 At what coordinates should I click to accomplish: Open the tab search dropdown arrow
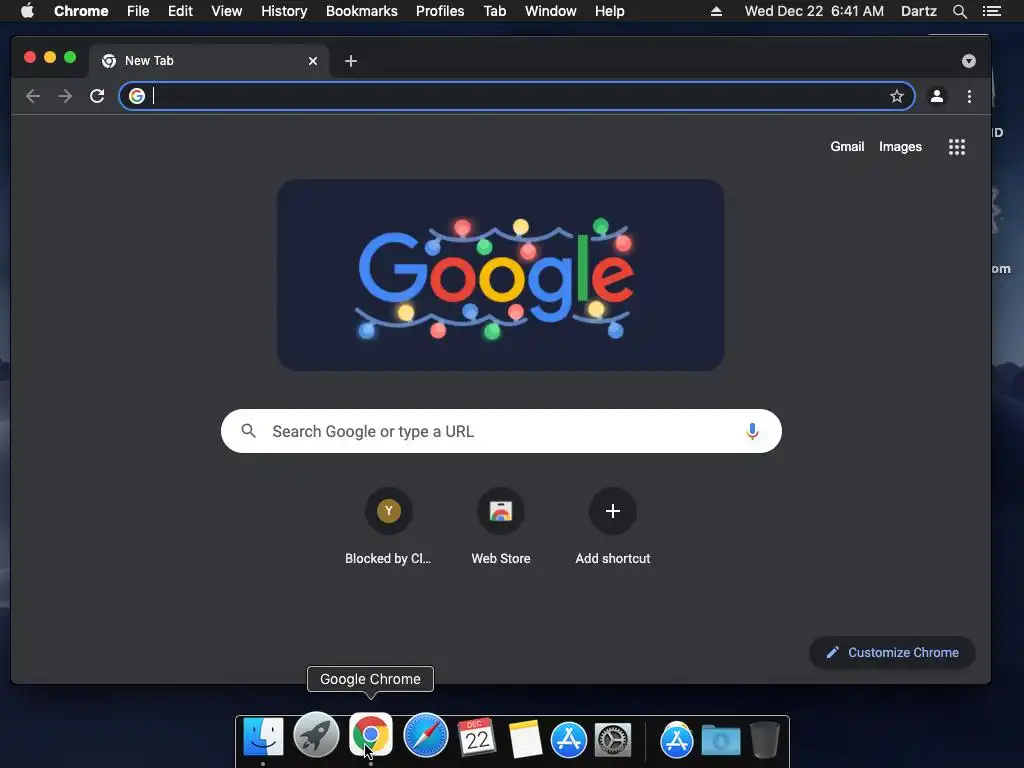(x=968, y=61)
